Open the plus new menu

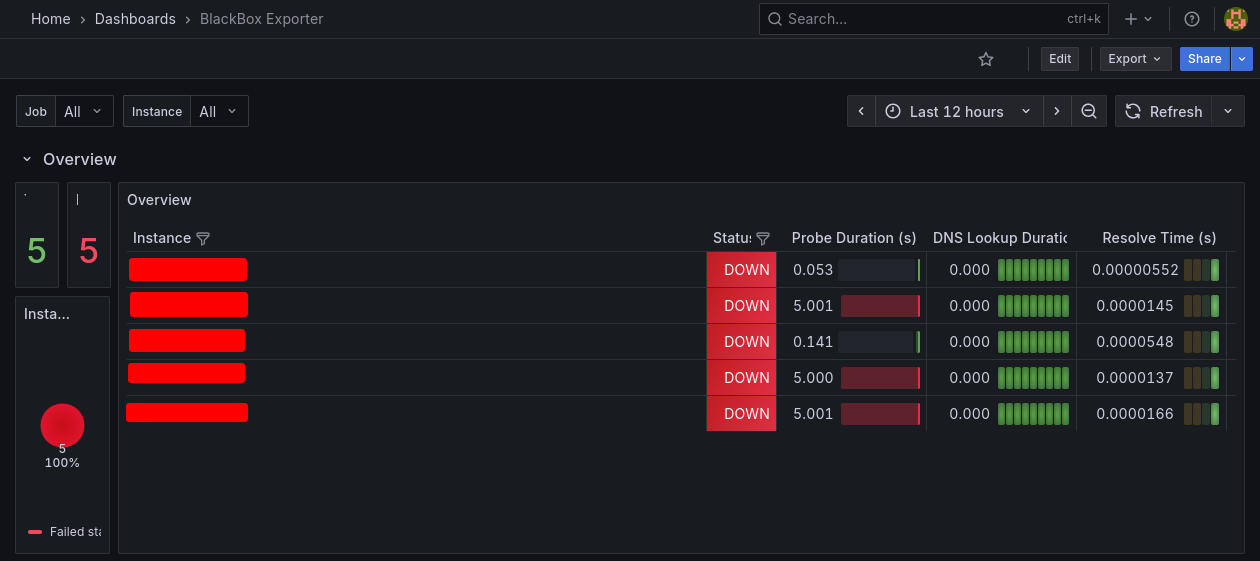pos(1138,19)
